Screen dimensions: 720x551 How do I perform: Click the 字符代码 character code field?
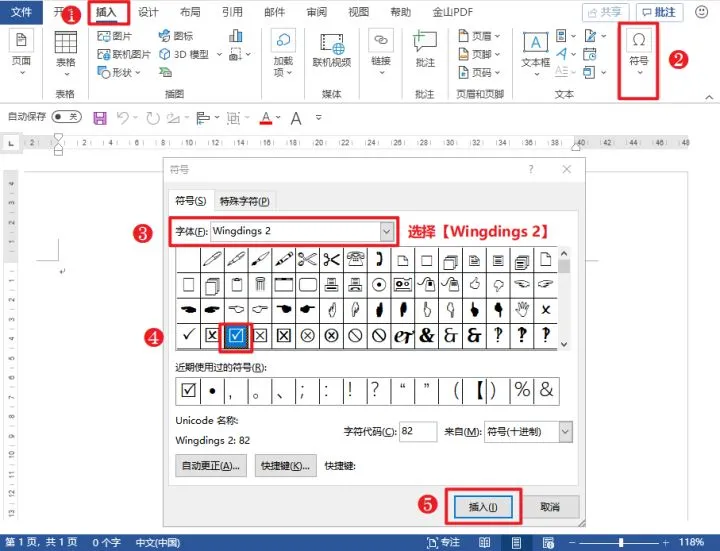(418, 432)
